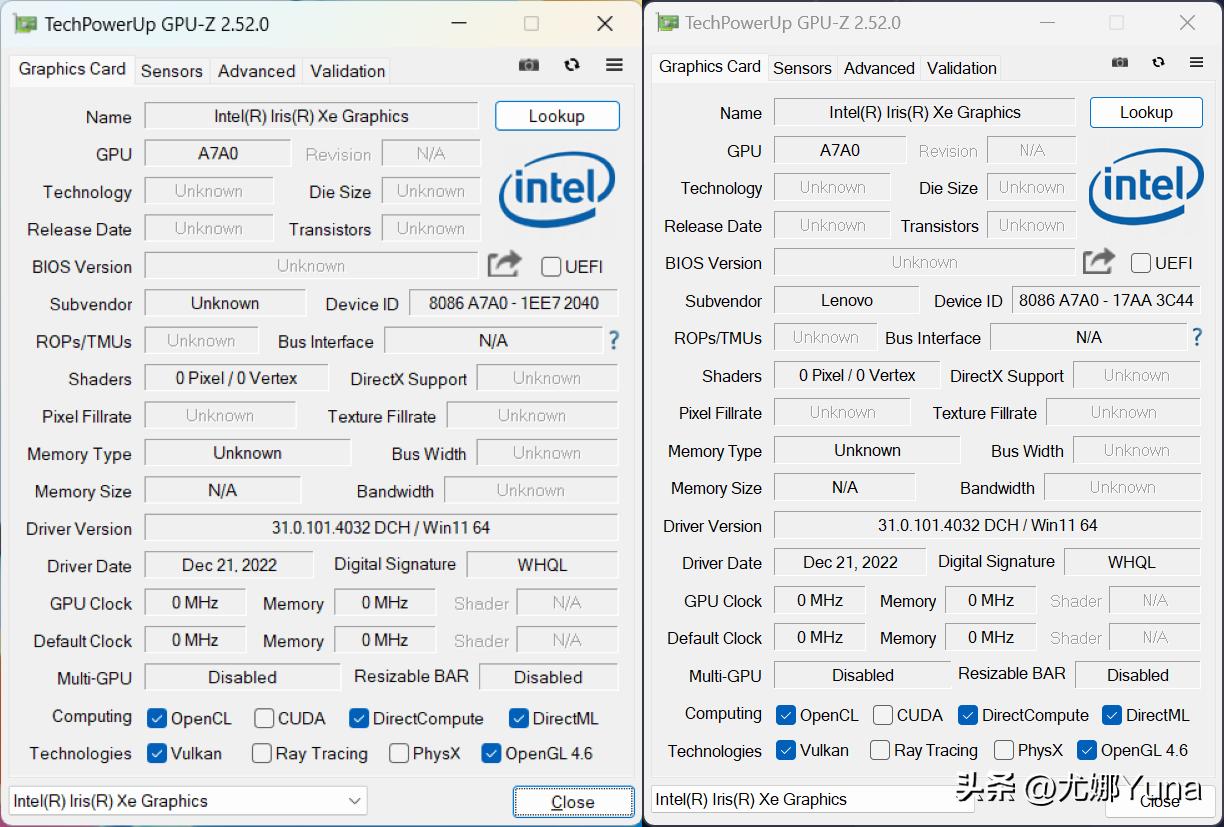Click the camera icon in the right GPU-Z window
This screenshot has height=827, width=1226.
coord(1119,61)
